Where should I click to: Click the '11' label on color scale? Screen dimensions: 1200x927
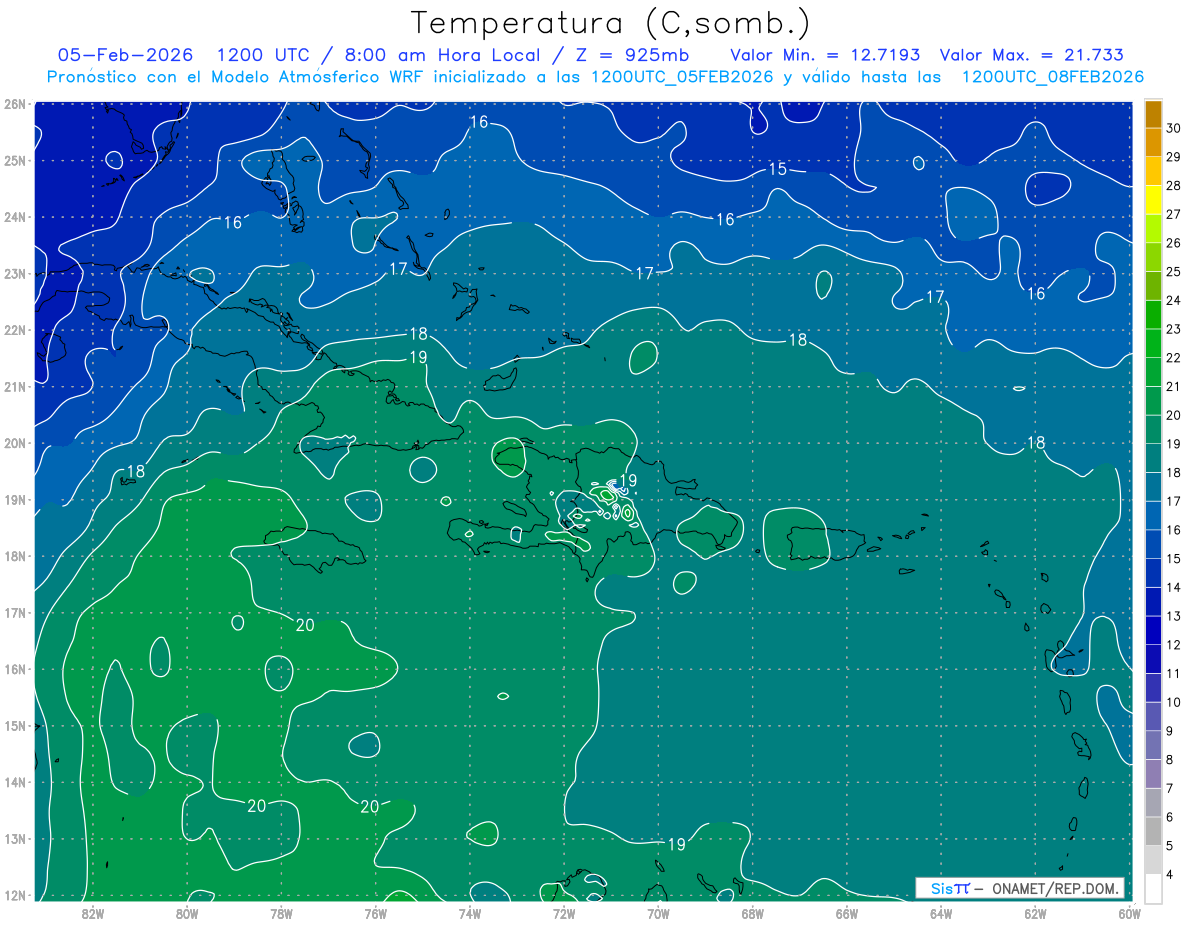coord(1174,674)
